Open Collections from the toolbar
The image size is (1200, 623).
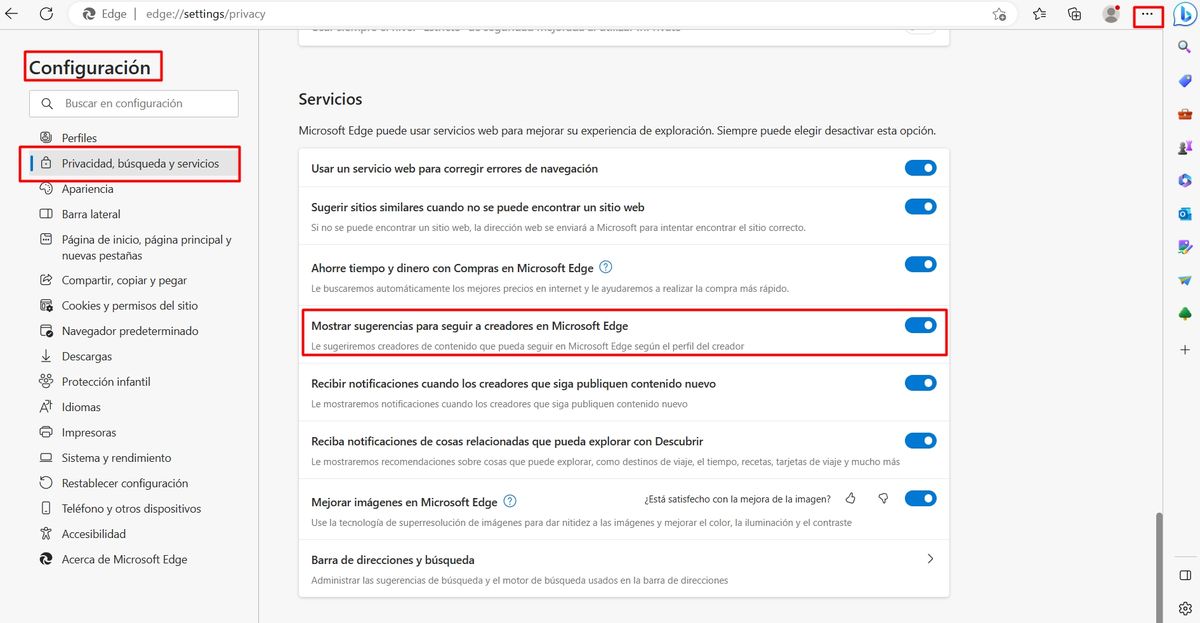point(1074,14)
